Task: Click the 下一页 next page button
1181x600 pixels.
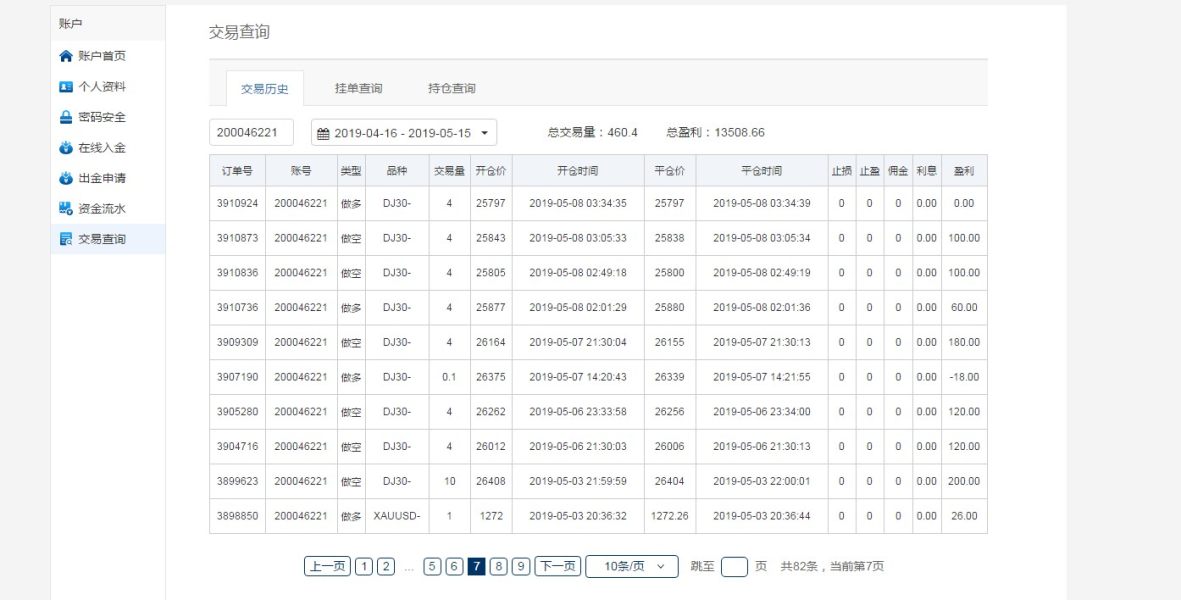Action: 557,567
